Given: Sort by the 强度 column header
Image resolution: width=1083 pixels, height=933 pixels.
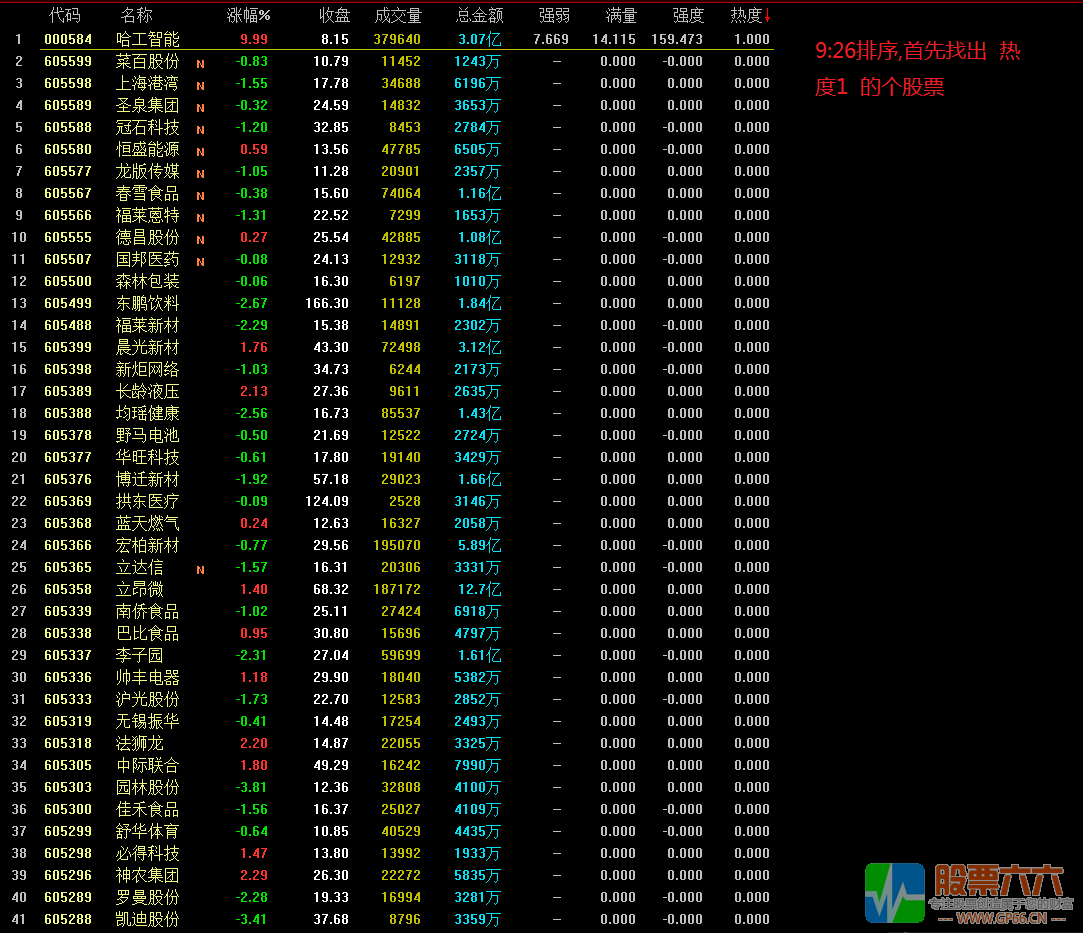Looking at the screenshot, I should [x=688, y=15].
